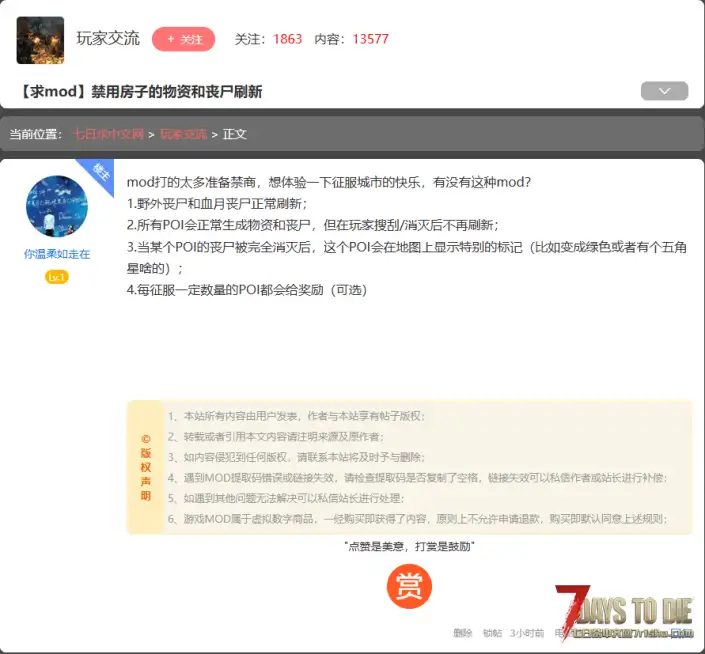Screen dimensions: 705x654
Task: Click the 玩家交流 forum avatar image
Action: click(x=40, y=40)
